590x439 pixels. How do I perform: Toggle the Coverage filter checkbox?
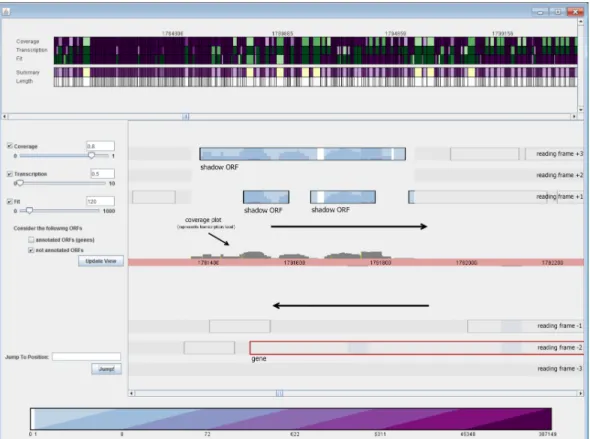10,146
